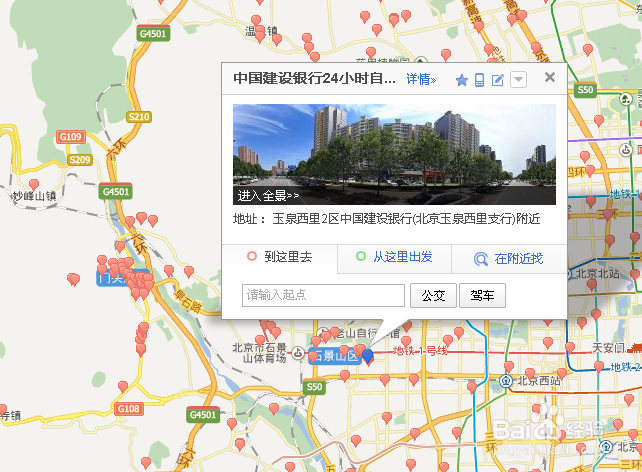The image size is (642, 472).
Task: Click the popup title 中国建设银行24小时自
Action: pyautogui.click(x=314, y=78)
